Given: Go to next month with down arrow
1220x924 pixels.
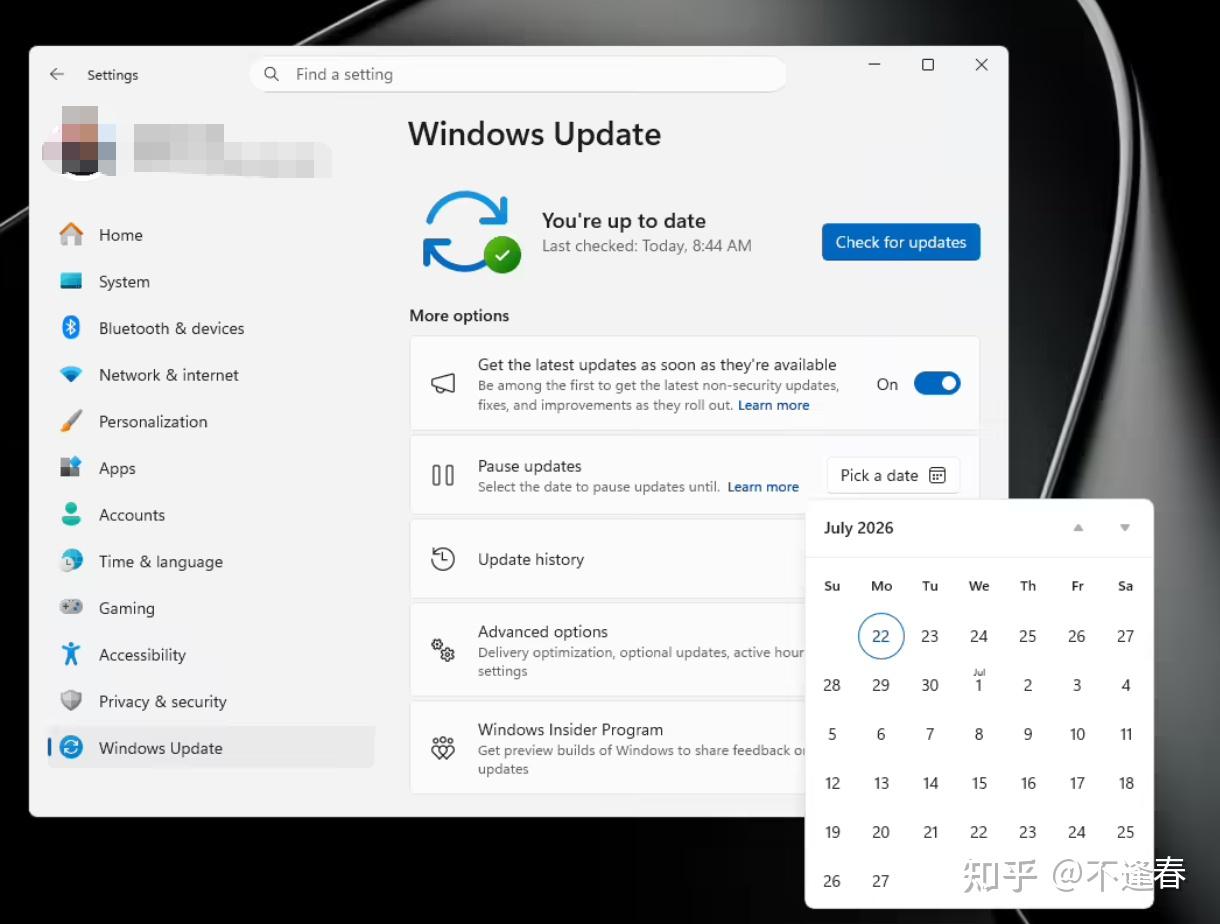Looking at the screenshot, I should 1125,528.
